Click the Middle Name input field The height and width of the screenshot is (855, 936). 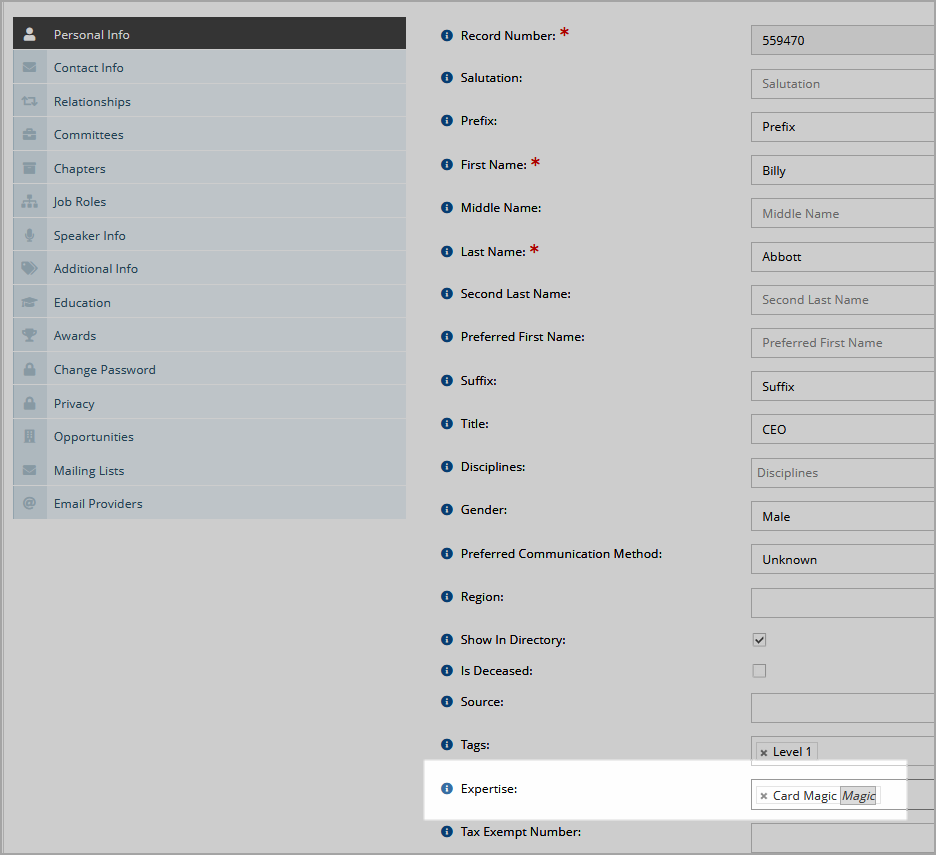point(843,214)
